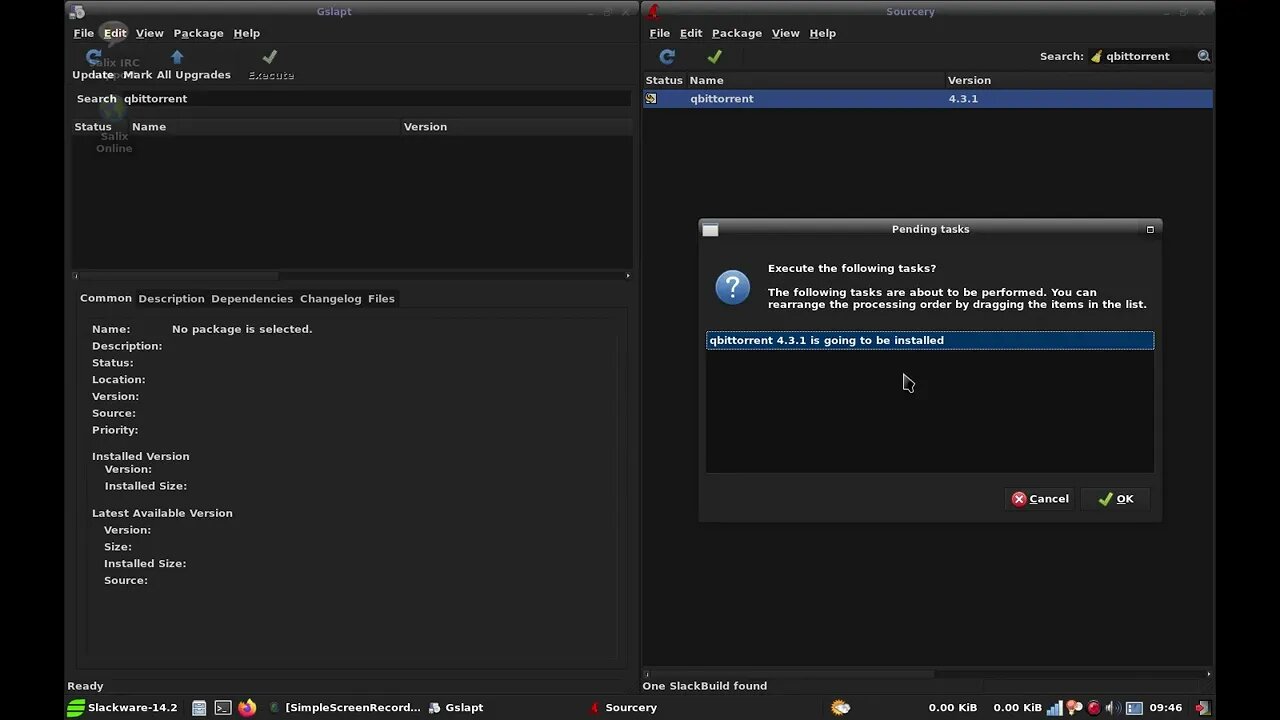This screenshot has width=1280, height=720.
Task: Open the Help menu in Sourcery
Action: coord(823,33)
